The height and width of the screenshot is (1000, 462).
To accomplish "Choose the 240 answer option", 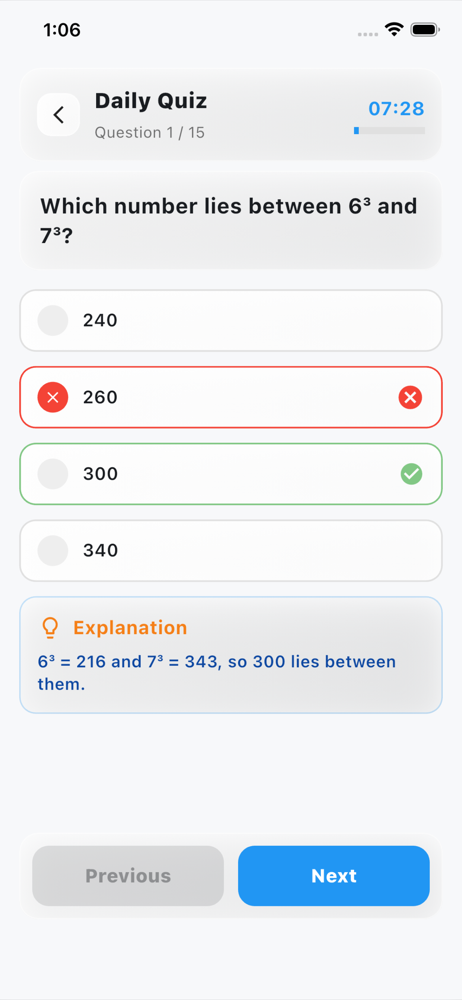I will click(x=231, y=320).
